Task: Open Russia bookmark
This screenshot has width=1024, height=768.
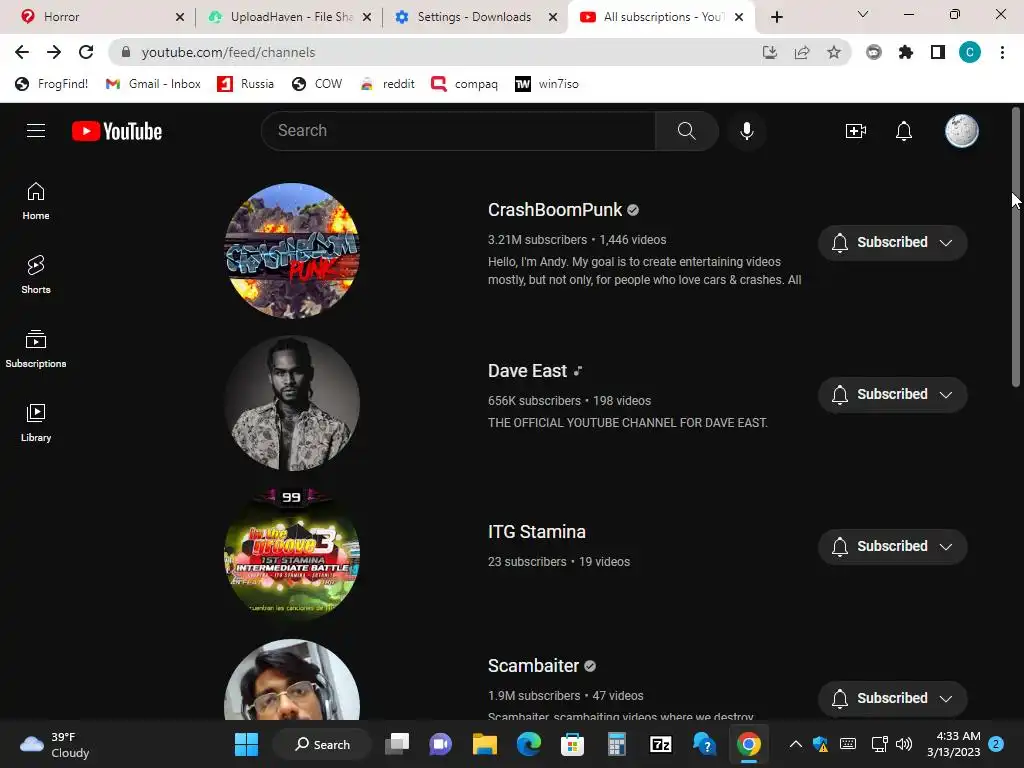Action: (246, 84)
